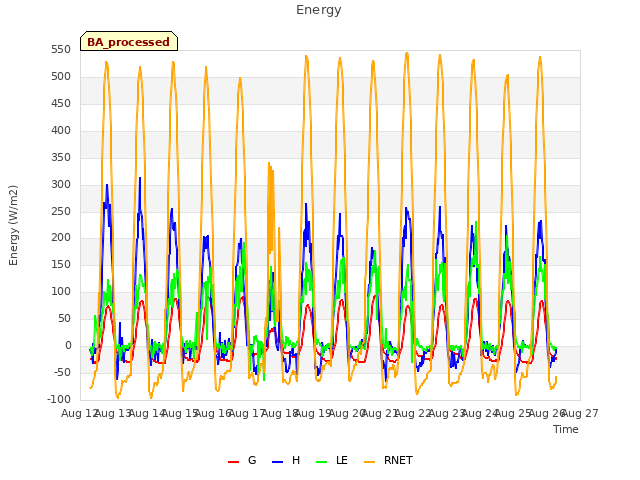640x480 pixels.
Task: Toggle the LE series legend entry
Action: 332,460
